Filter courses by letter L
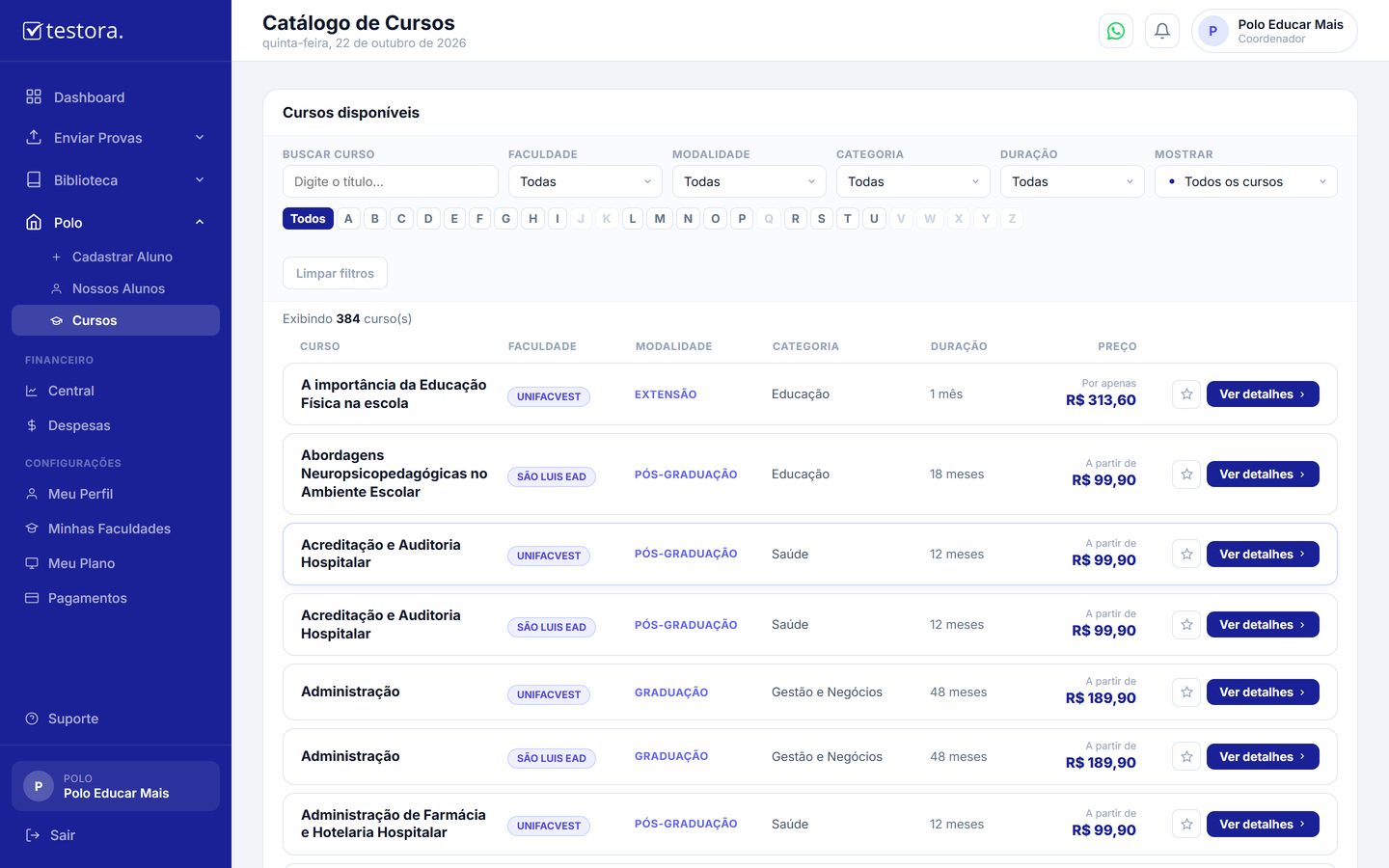 click(633, 219)
